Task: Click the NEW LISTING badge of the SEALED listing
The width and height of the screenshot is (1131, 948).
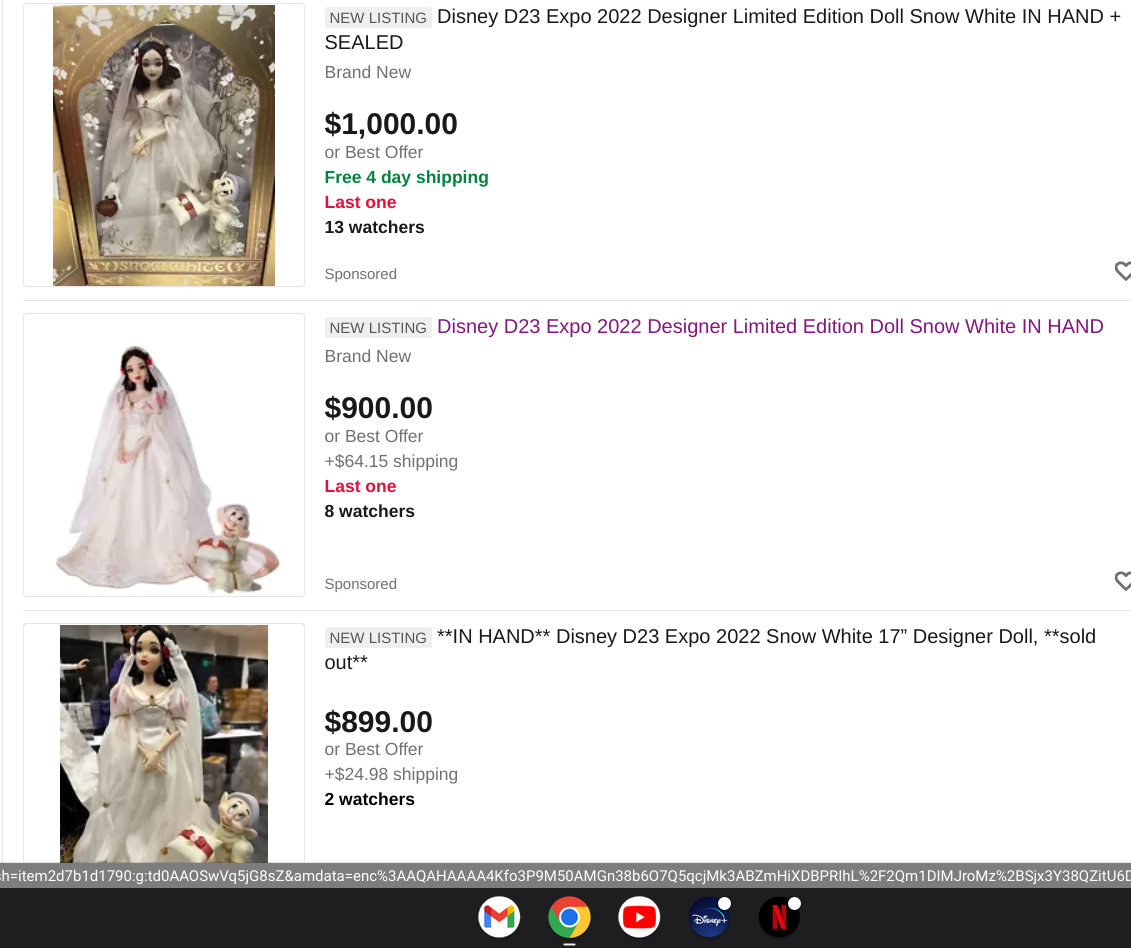Action: point(378,18)
